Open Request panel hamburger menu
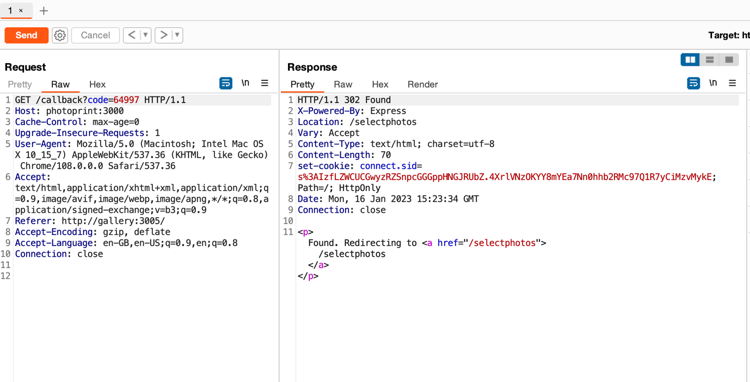This screenshot has height=382, width=750. coord(265,83)
